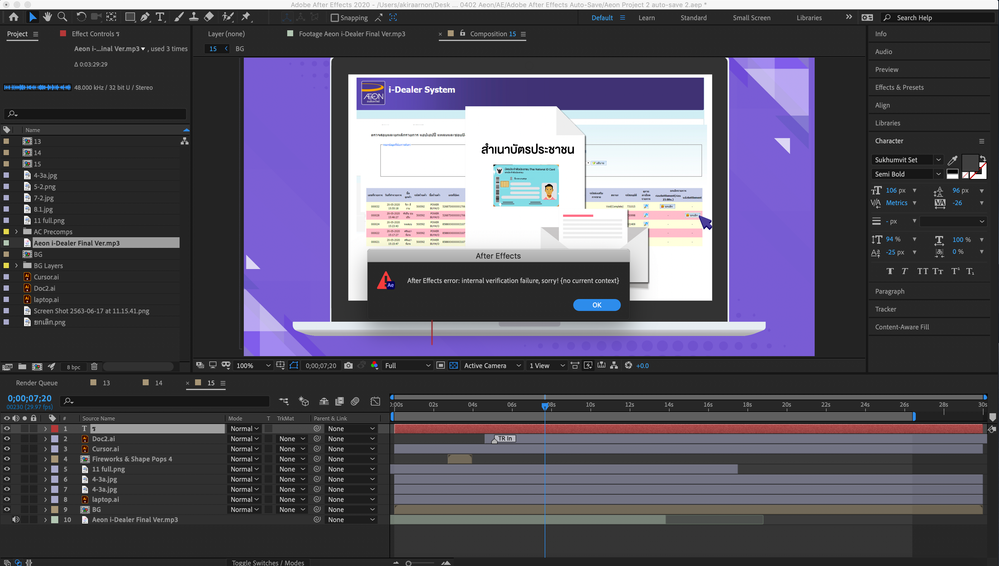This screenshot has height=566, width=999.
Task: Hide the laptop.ai layer eye icon
Action: [x=7, y=499]
